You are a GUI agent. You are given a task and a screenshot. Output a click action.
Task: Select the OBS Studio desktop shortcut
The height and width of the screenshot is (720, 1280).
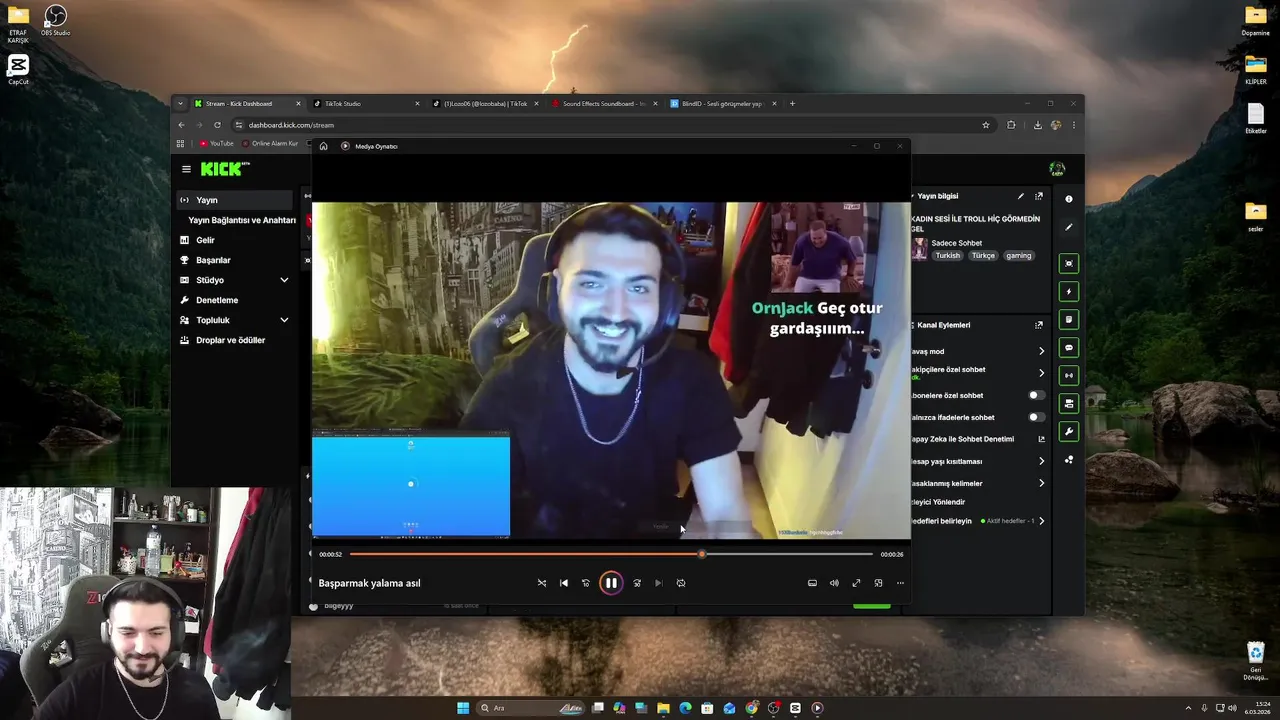(x=56, y=21)
